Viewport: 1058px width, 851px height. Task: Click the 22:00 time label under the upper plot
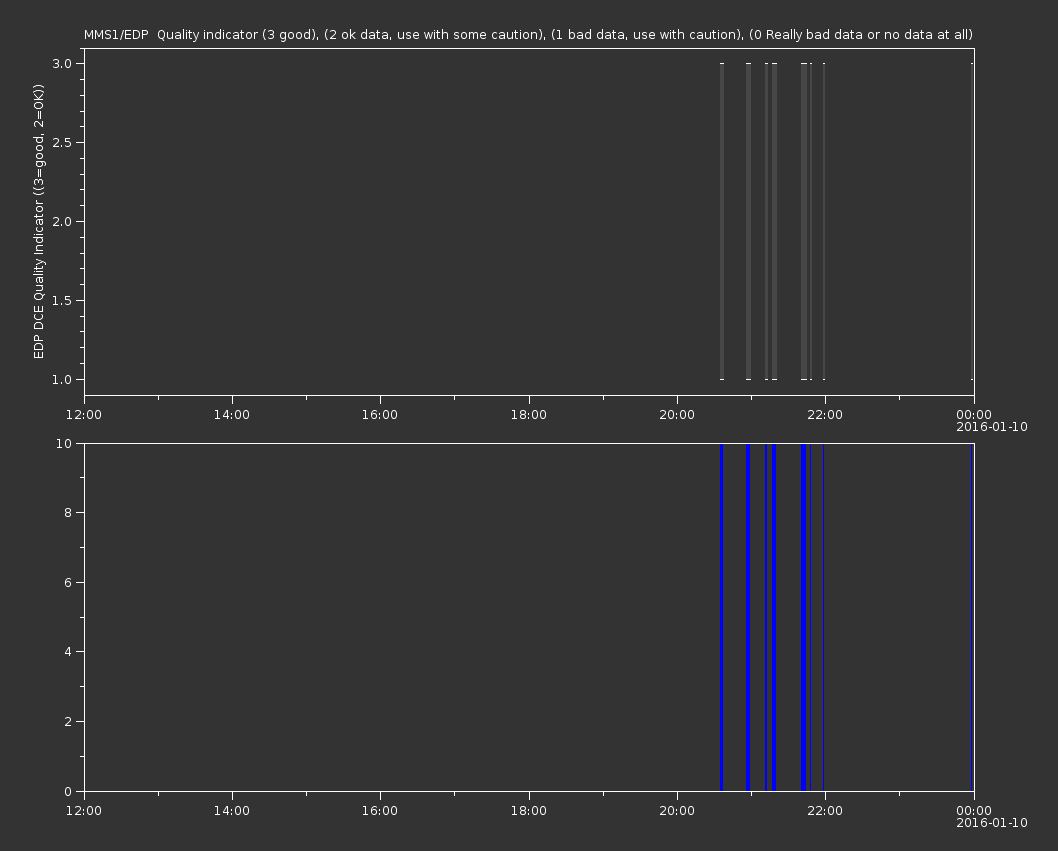coord(825,414)
